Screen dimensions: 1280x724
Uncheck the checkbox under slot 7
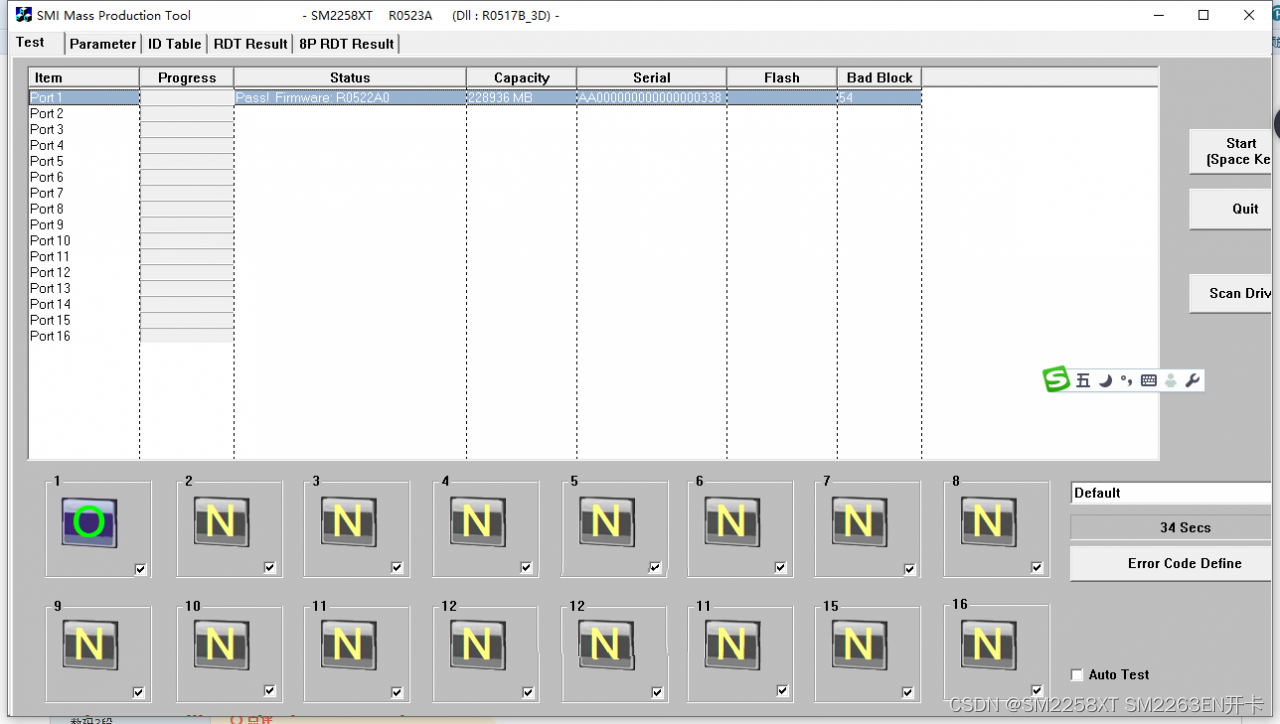click(x=909, y=569)
